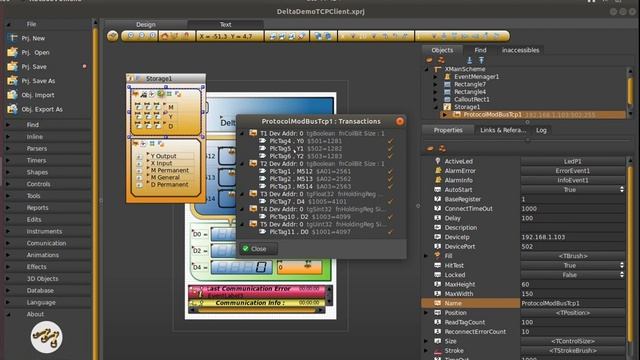Click the ActiveLed property icon
Viewport: 640px width, 360px height.
click(438, 161)
